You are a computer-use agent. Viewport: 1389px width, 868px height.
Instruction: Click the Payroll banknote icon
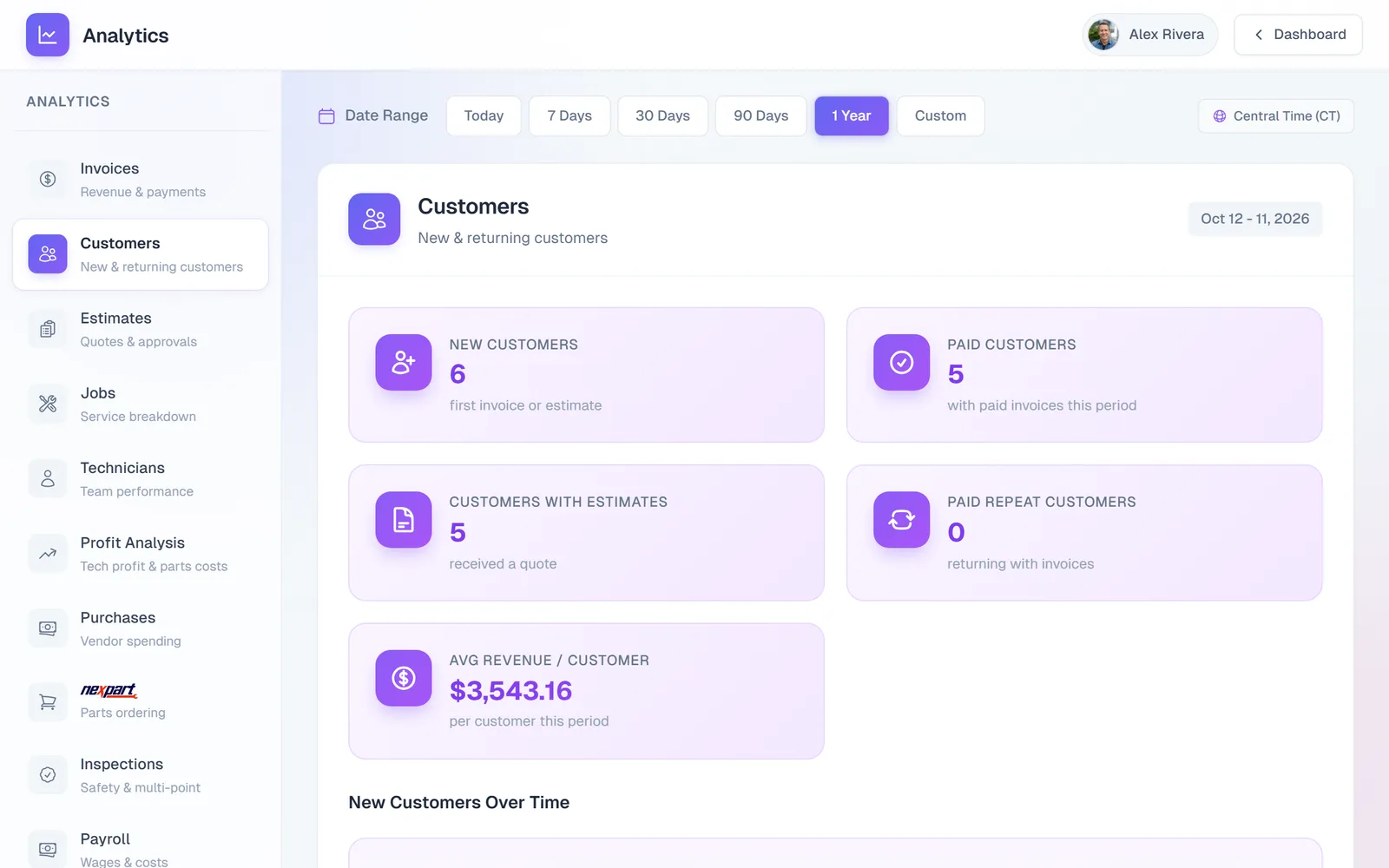pos(48,849)
